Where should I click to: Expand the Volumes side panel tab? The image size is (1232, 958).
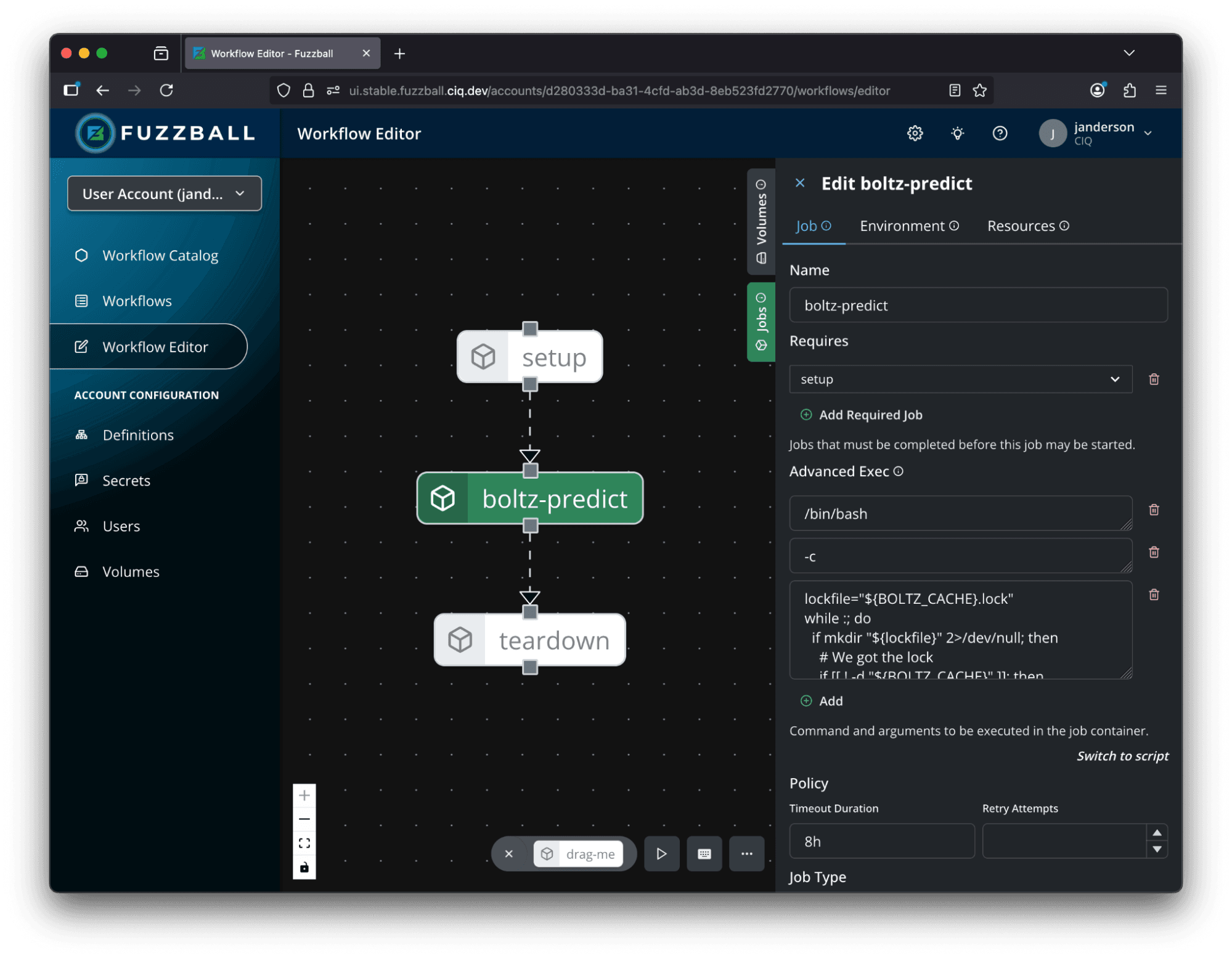pyautogui.click(x=761, y=222)
